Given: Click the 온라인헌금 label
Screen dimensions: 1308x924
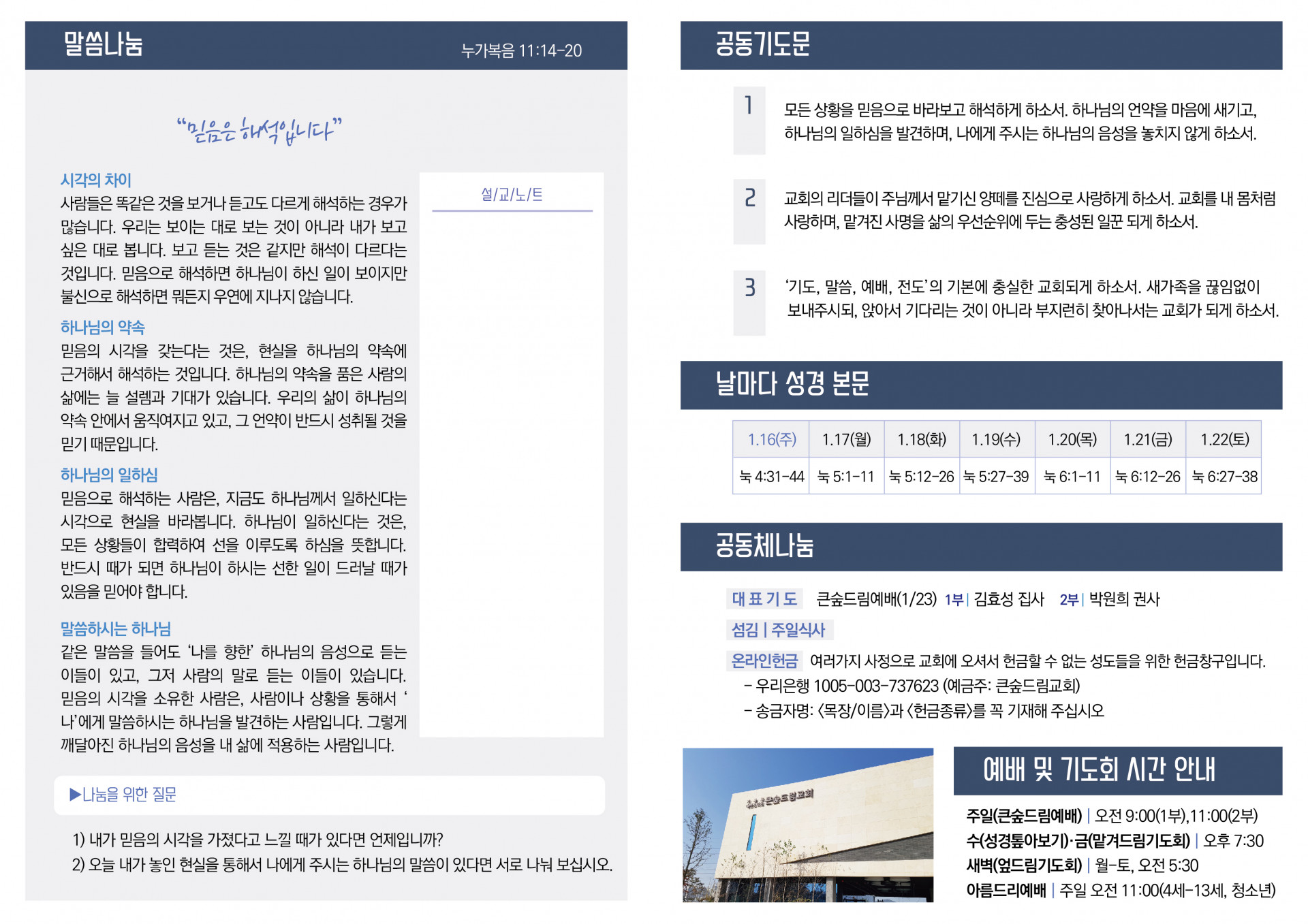Looking at the screenshot, I should (764, 660).
